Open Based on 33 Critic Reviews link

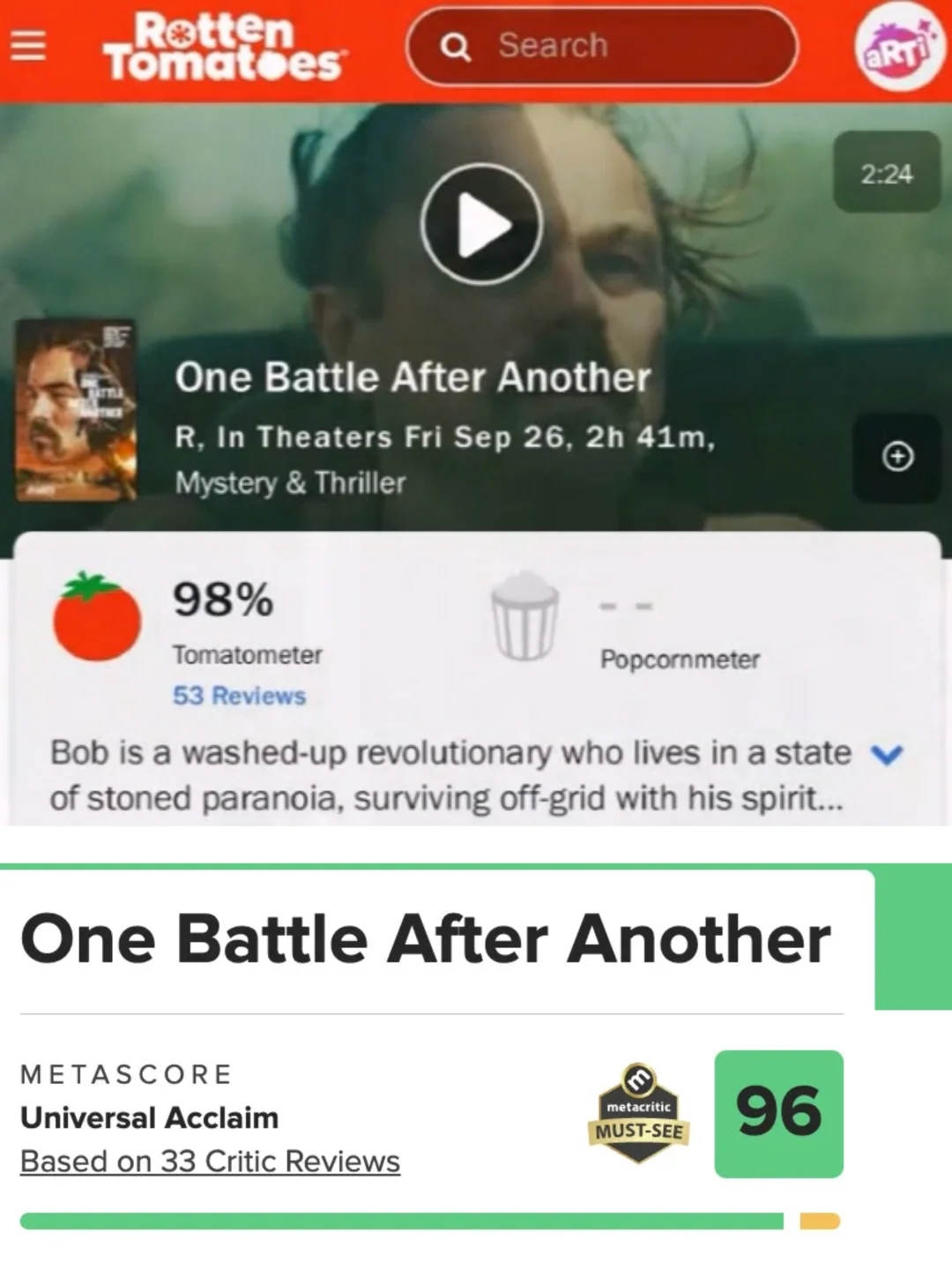210,1162
